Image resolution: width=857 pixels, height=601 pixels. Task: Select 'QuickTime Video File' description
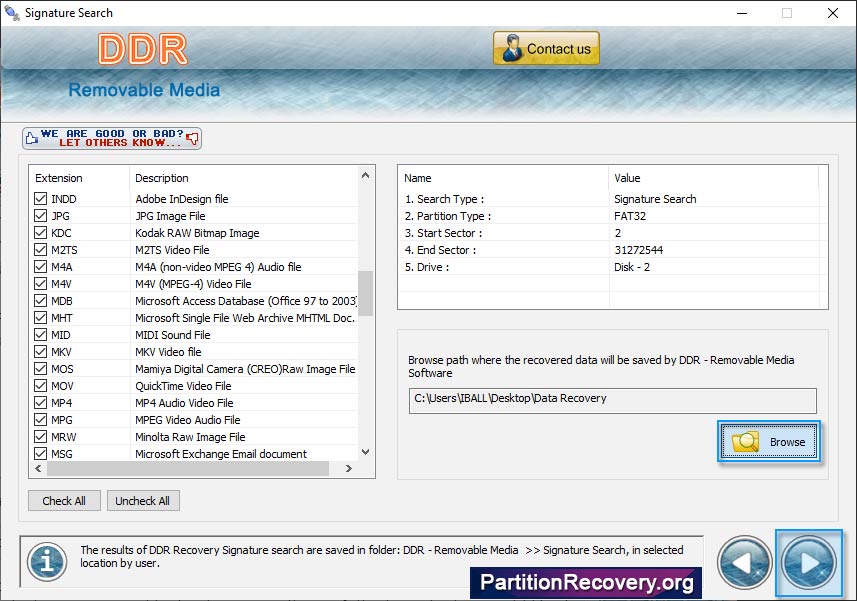tap(183, 385)
